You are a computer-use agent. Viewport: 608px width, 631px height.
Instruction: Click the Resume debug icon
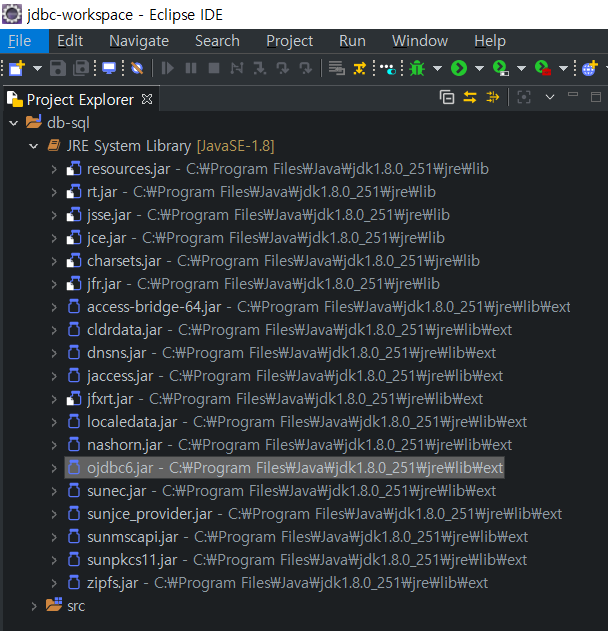click(167, 68)
